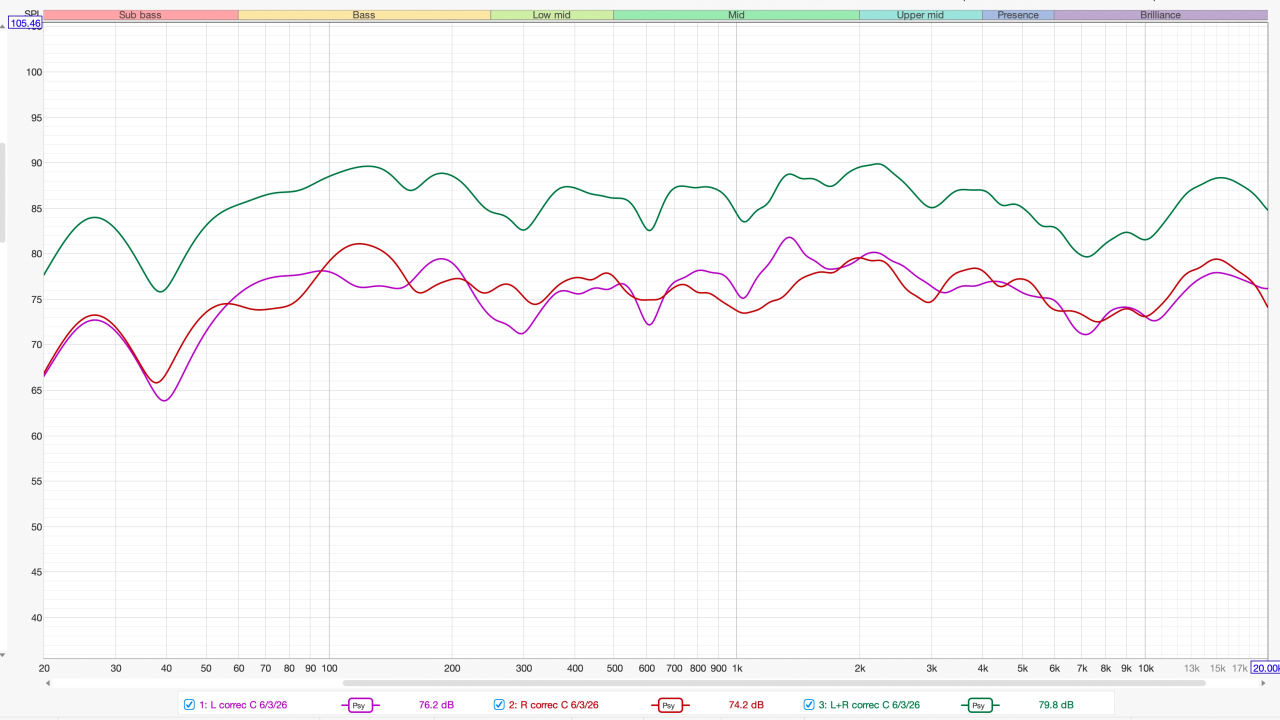Click the 105.46 upper SPL limit field

[25, 23]
